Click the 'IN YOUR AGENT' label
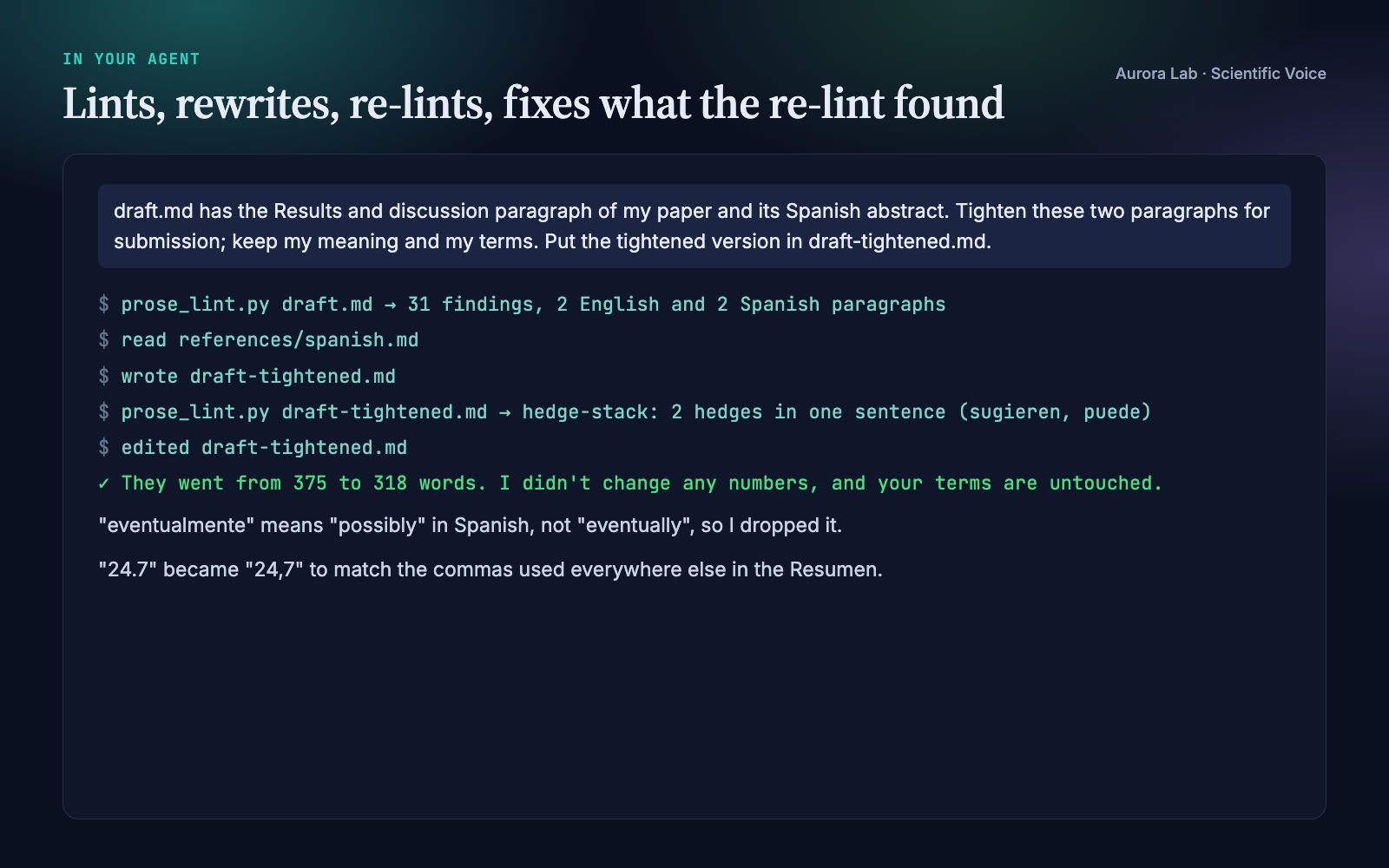 [131, 59]
